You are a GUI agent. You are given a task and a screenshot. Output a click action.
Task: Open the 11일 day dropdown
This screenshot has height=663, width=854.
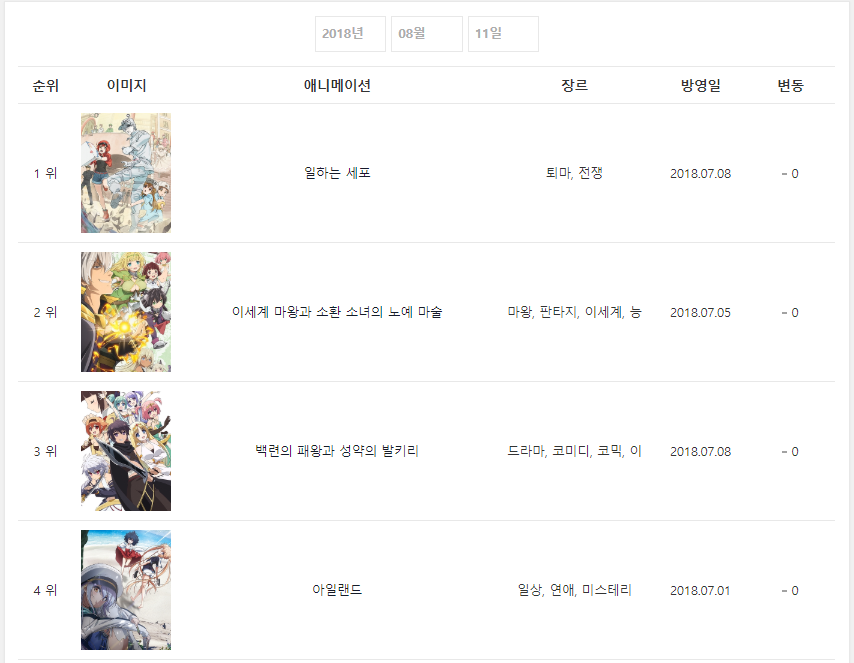pyautogui.click(x=503, y=34)
